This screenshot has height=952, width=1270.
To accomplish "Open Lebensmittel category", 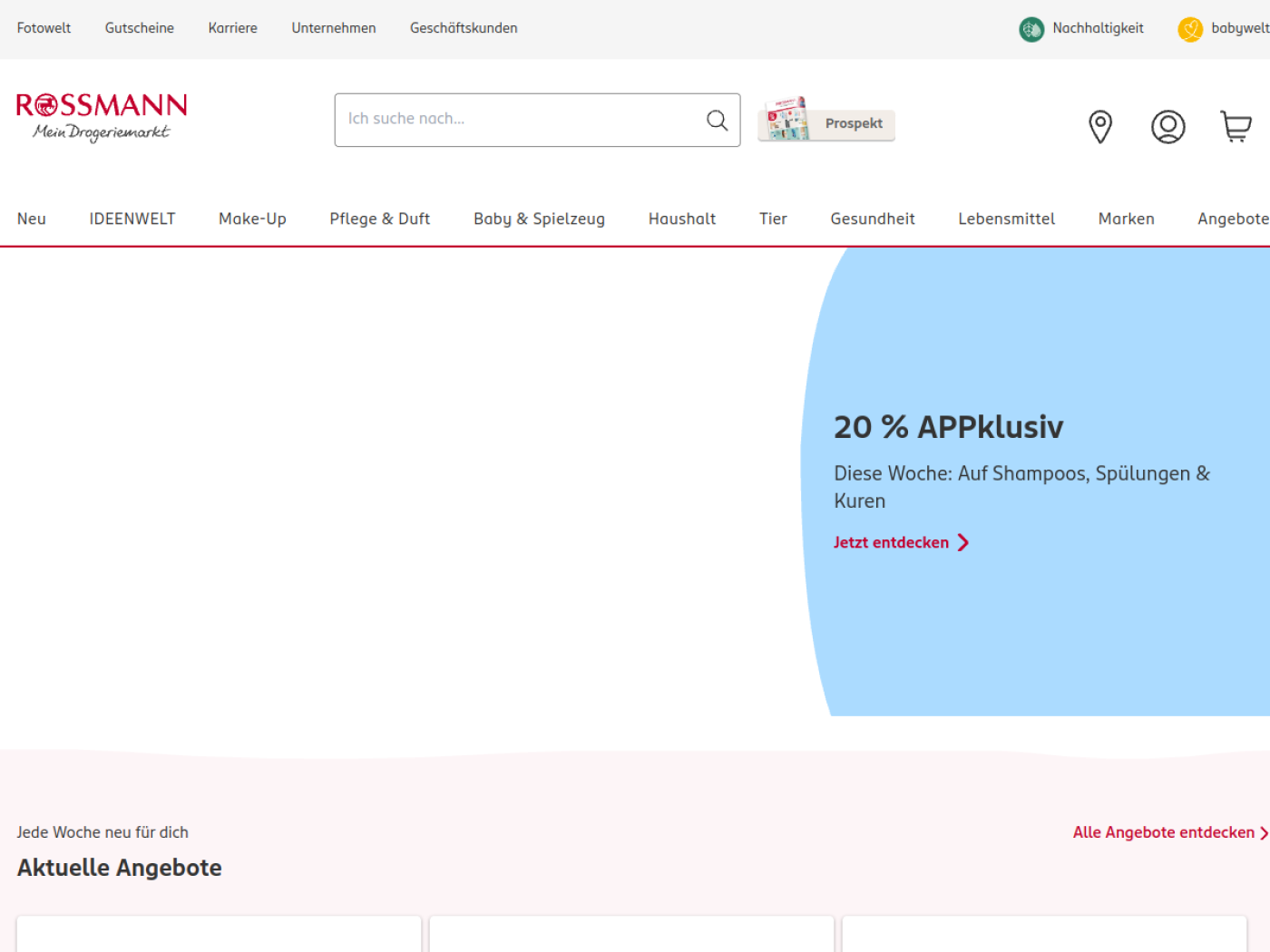I will click(1007, 219).
